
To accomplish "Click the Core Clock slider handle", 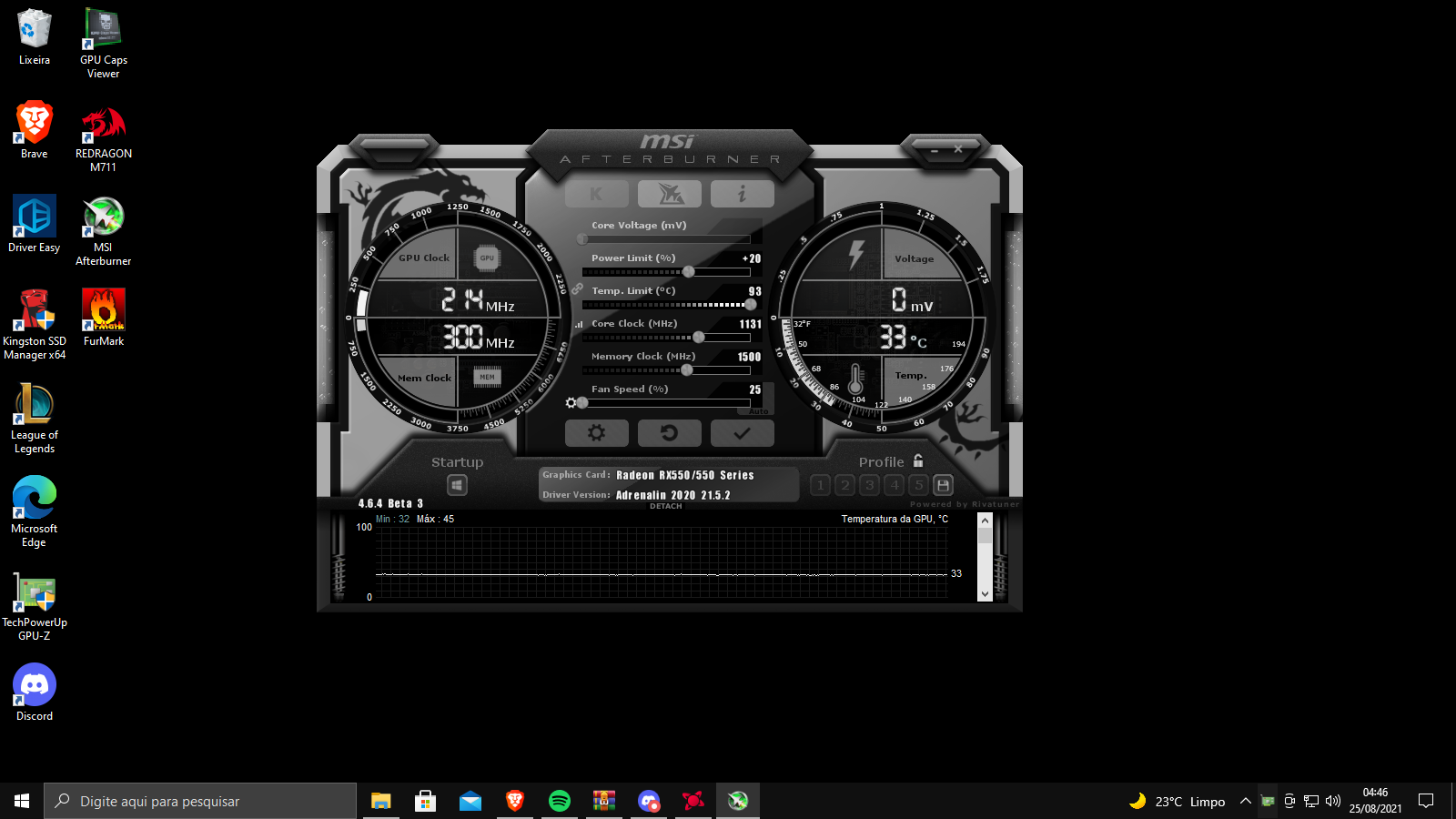I will click(x=699, y=338).
